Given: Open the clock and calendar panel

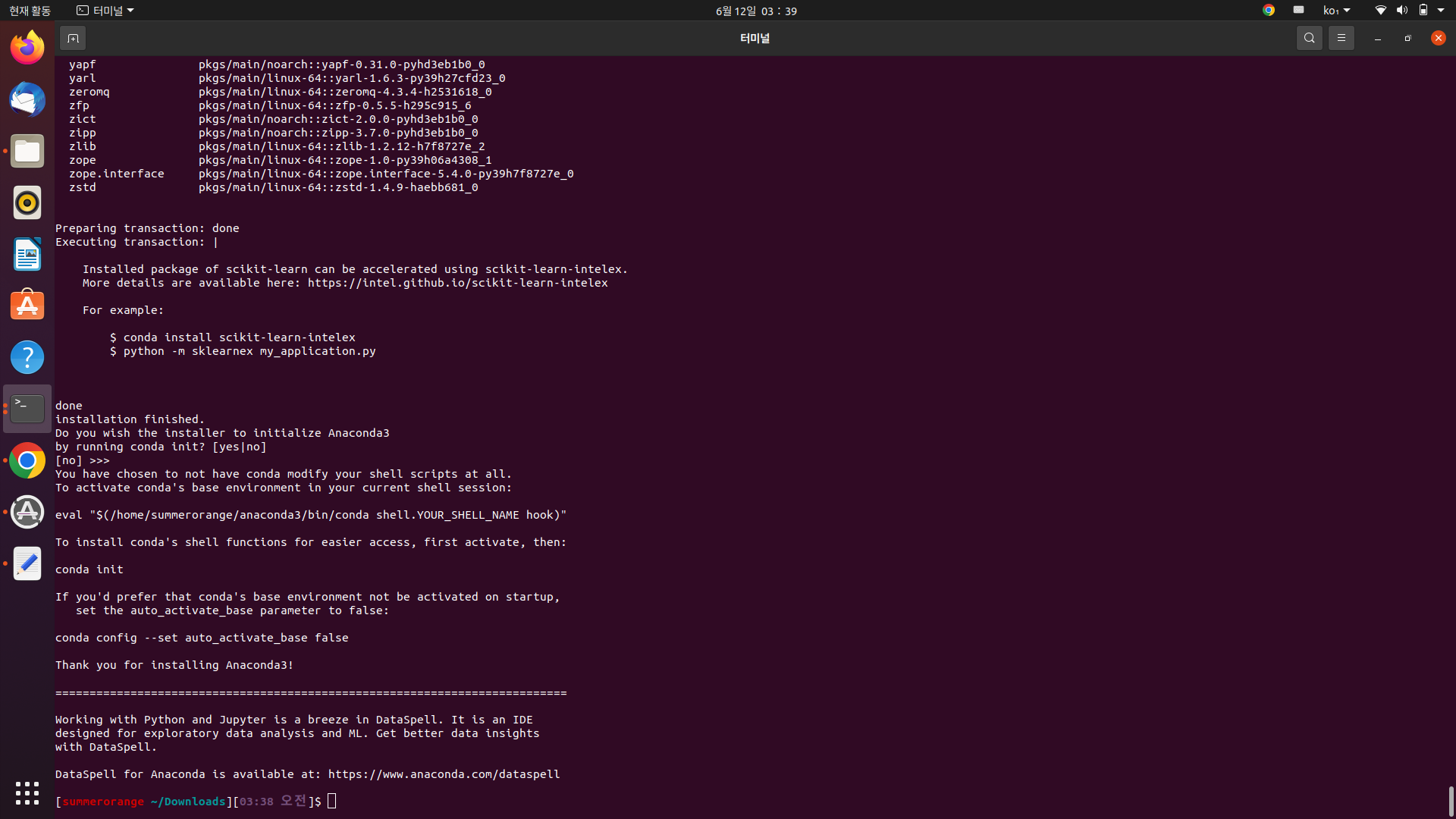Looking at the screenshot, I should [x=755, y=11].
